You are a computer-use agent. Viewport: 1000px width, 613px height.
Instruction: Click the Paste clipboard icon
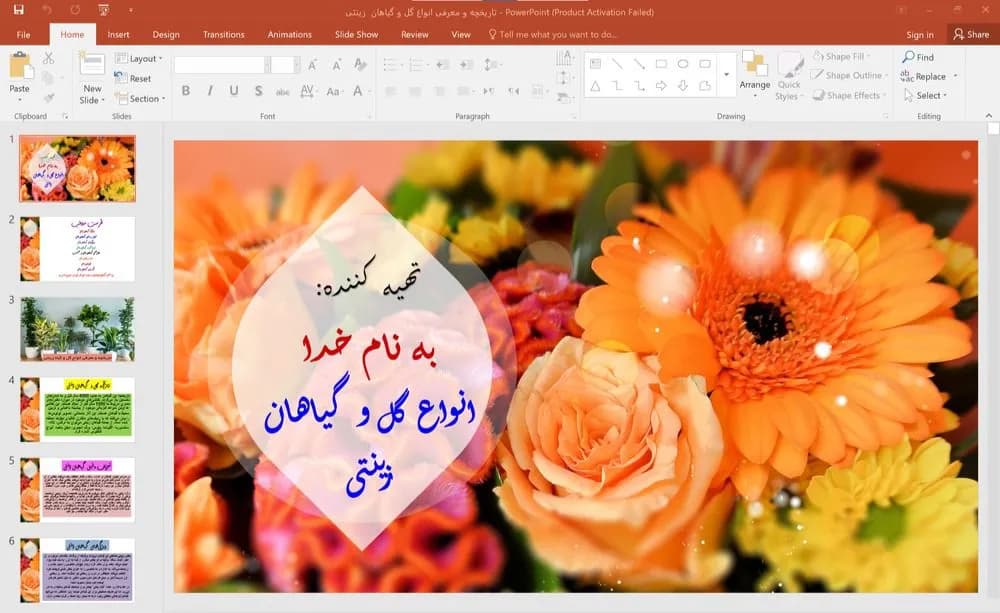20,66
